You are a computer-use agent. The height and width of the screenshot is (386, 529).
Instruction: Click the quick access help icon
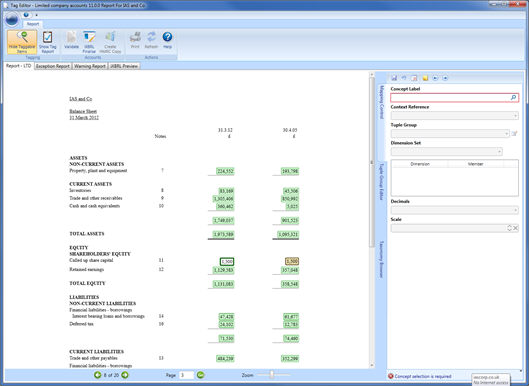coord(26,15)
